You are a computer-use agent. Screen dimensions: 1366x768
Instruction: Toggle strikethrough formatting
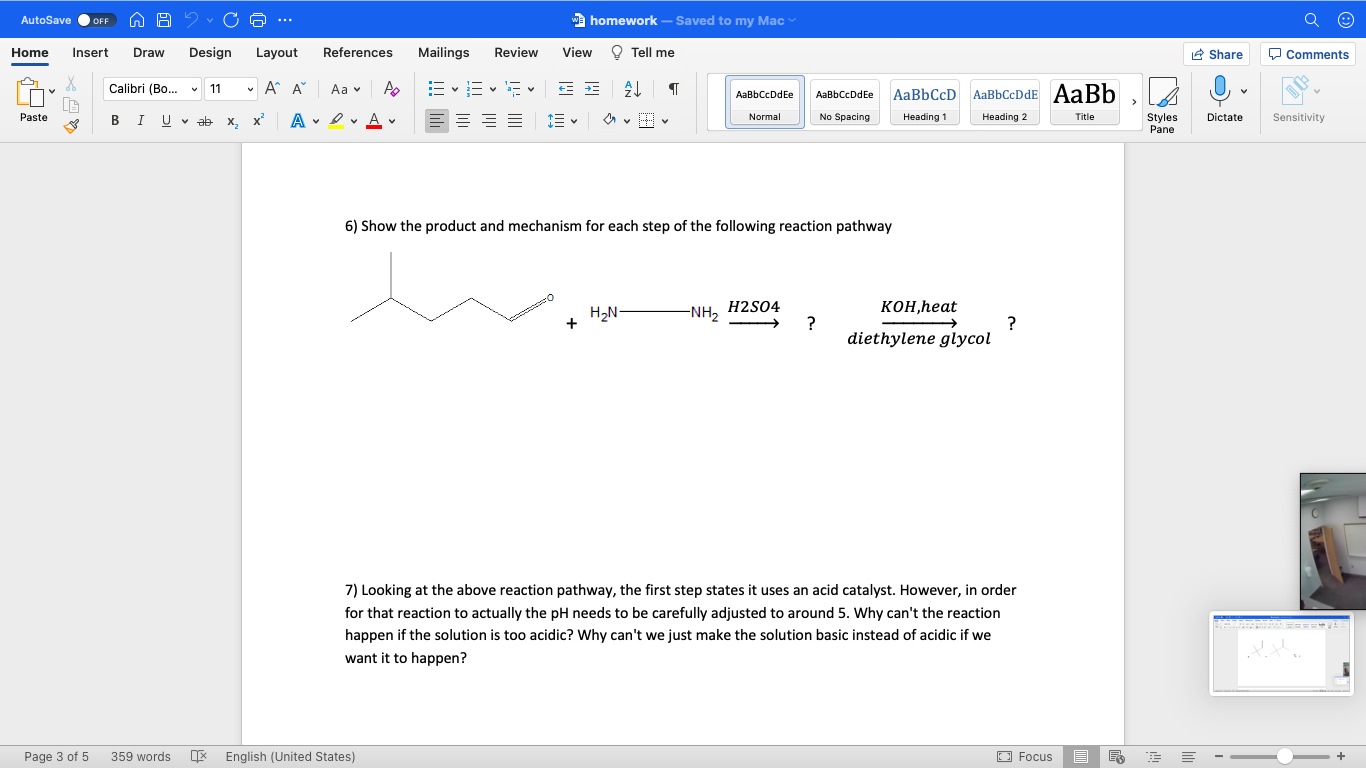pyautogui.click(x=205, y=121)
